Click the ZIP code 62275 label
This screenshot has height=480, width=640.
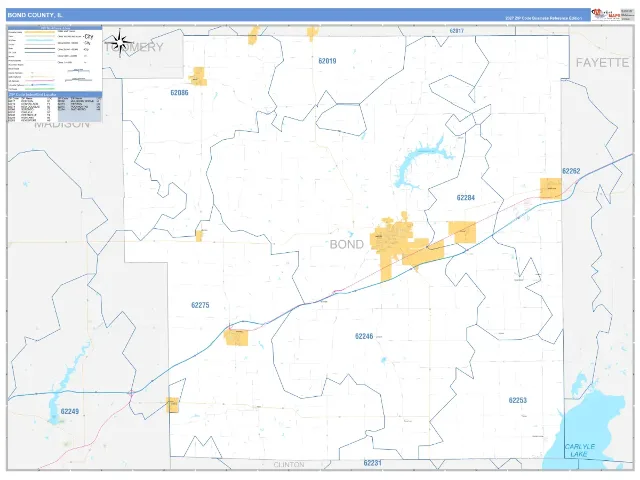click(200, 305)
